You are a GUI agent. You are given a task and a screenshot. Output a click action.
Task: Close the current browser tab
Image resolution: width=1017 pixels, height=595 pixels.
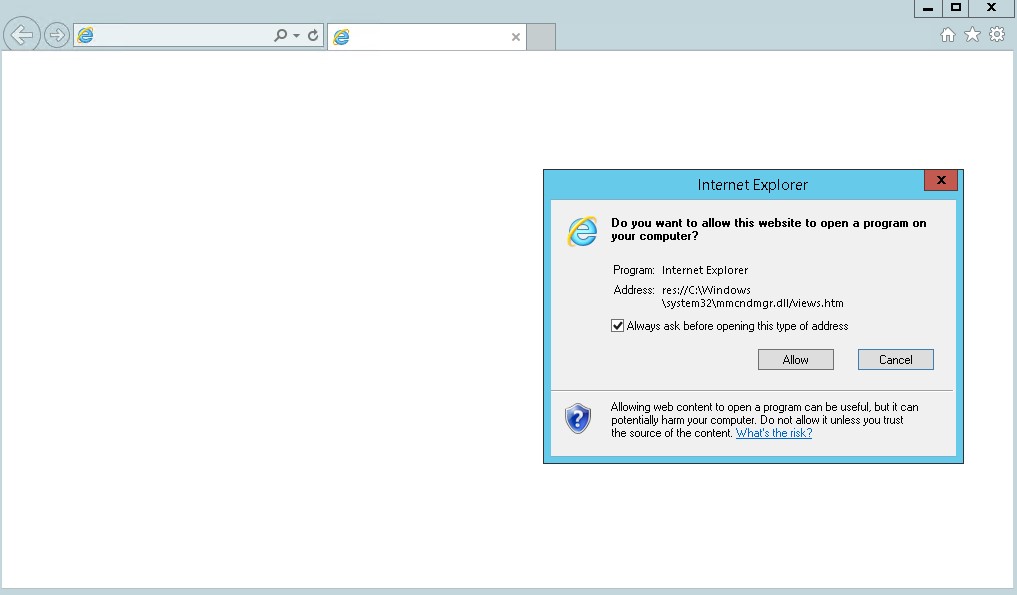pyautogui.click(x=516, y=37)
